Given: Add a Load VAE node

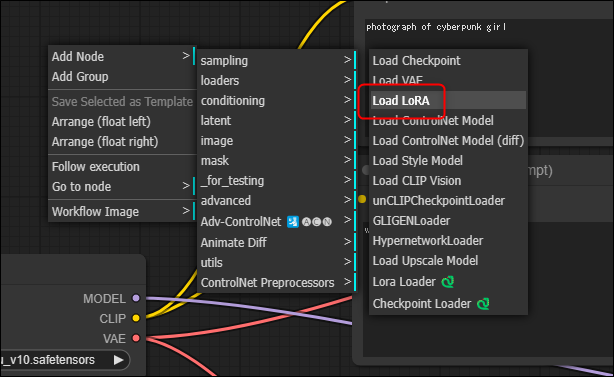Looking at the screenshot, I should (x=448, y=81).
